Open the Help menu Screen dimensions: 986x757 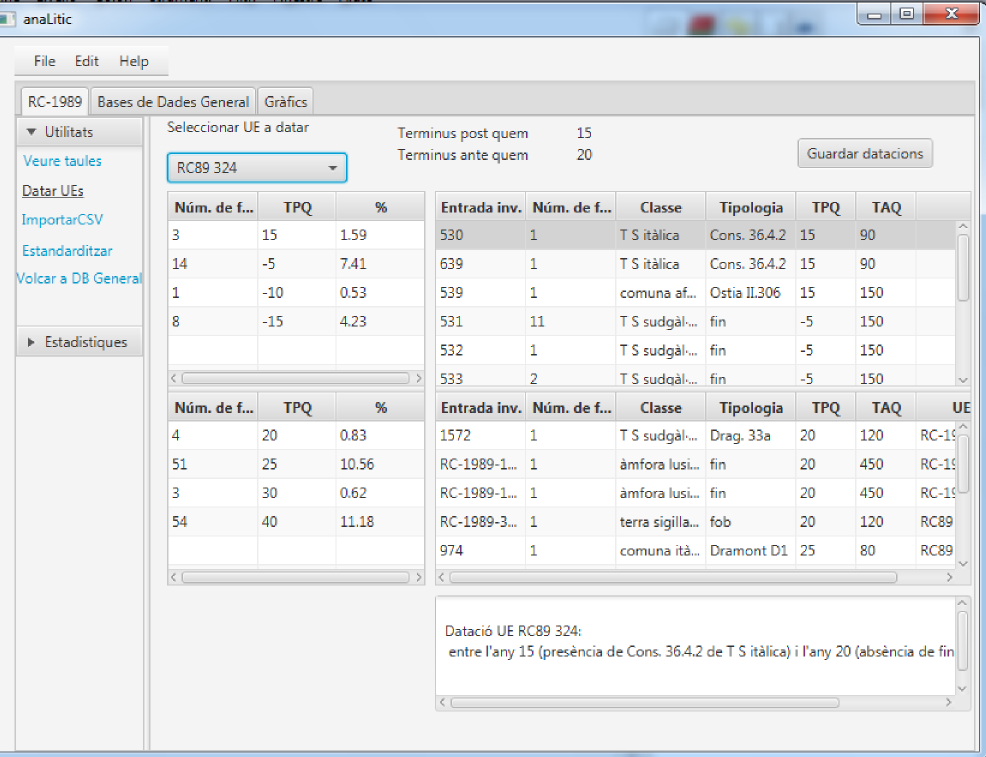click(x=134, y=61)
